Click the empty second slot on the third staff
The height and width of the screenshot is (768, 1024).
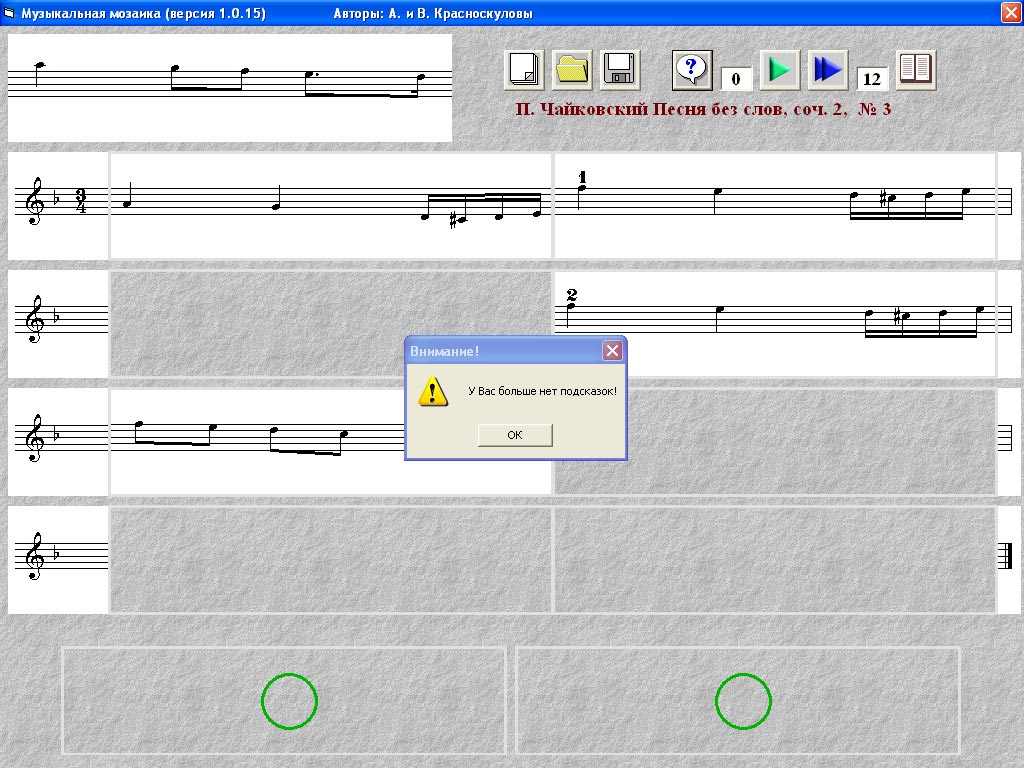tap(775, 442)
